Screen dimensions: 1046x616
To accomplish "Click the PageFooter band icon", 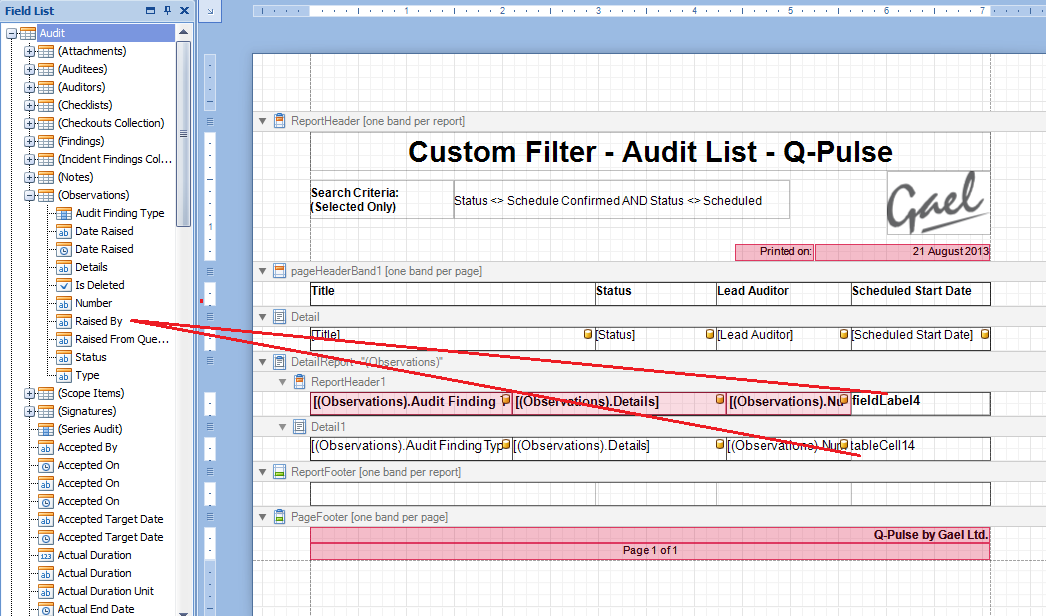I will [x=280, y=517].
